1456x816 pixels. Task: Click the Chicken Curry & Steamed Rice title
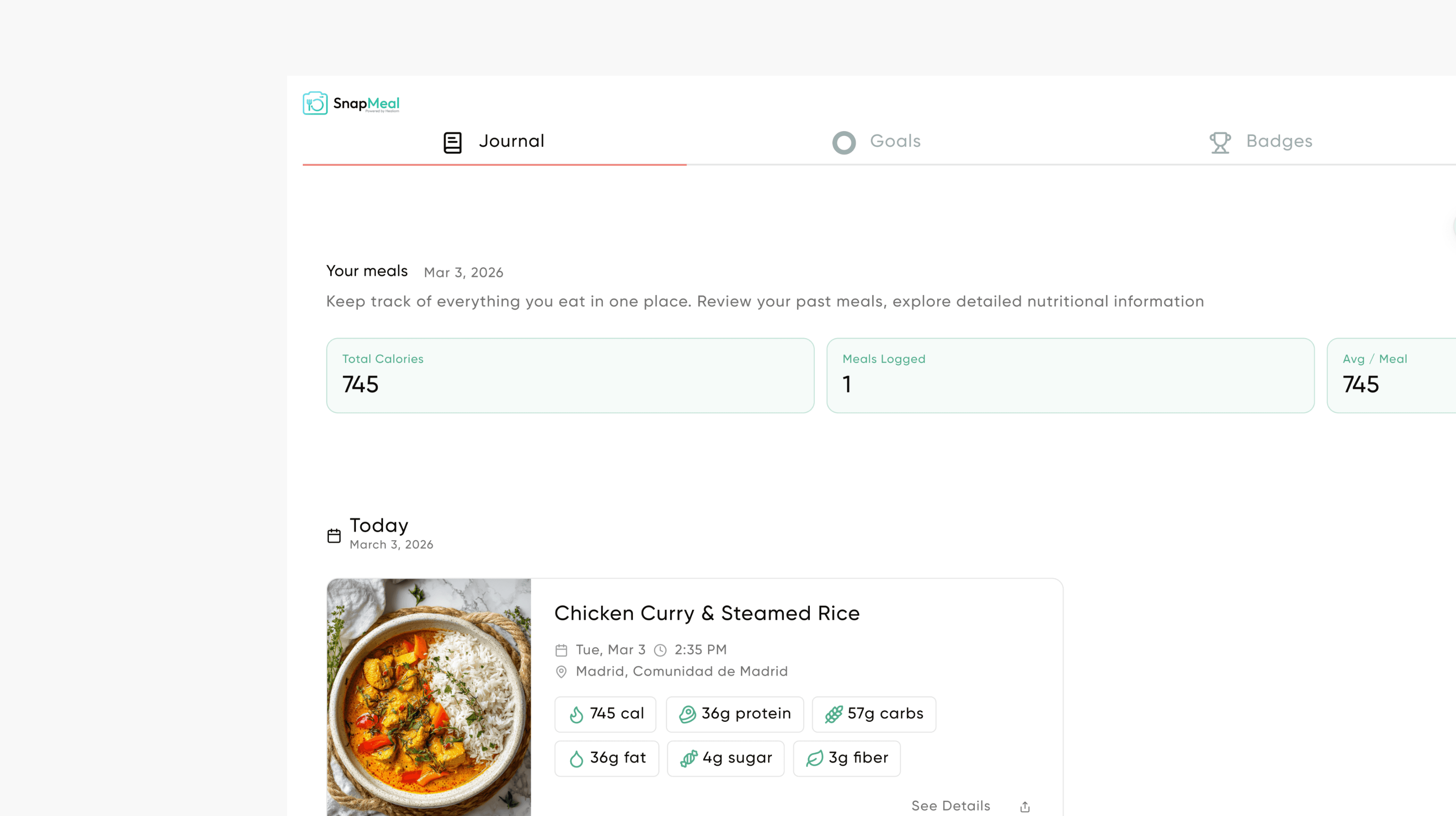(707, 614)
